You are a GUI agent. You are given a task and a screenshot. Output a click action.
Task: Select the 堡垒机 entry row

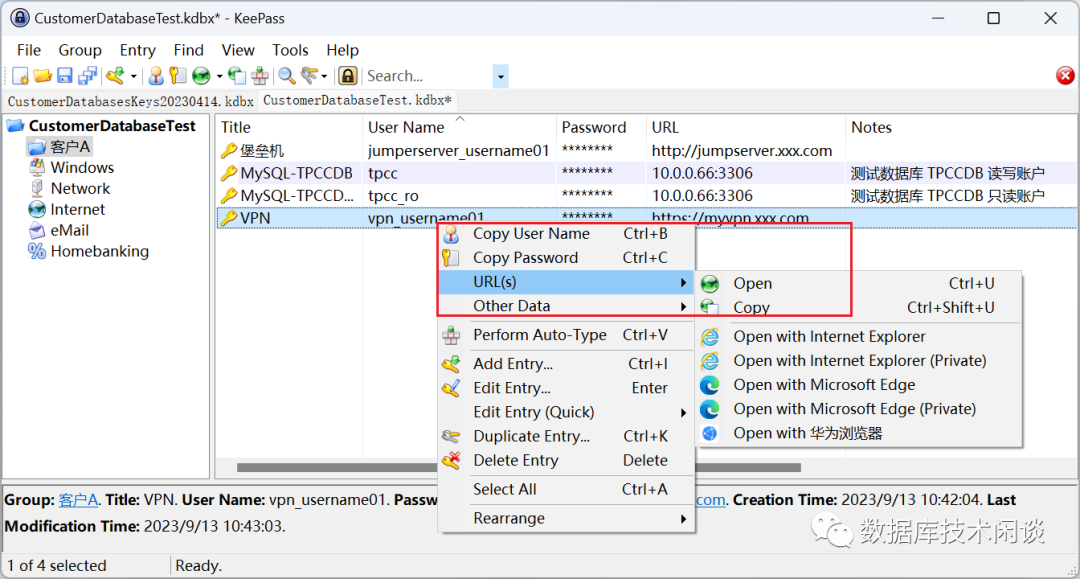coord(646,151)
